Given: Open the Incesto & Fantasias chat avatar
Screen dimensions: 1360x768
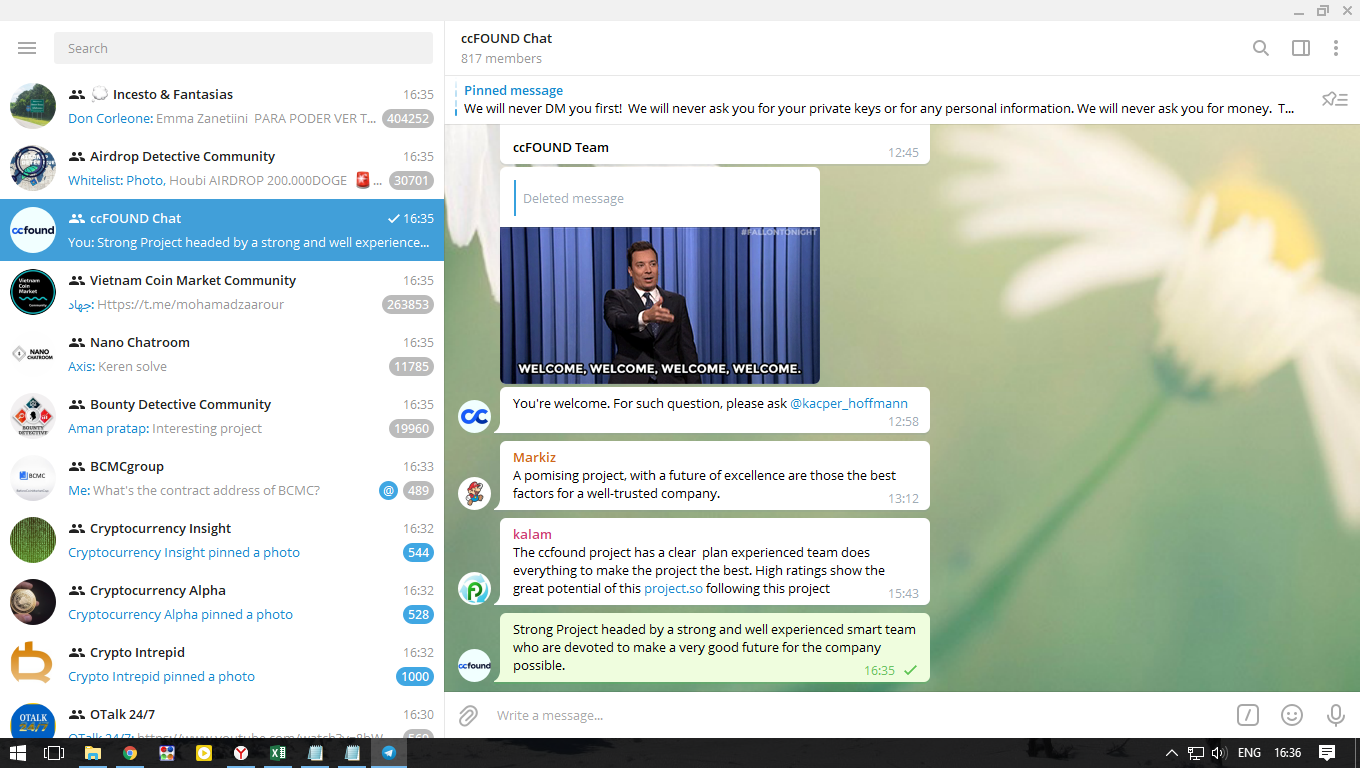Looking at the screenshot, I should (x=33, y=106).
